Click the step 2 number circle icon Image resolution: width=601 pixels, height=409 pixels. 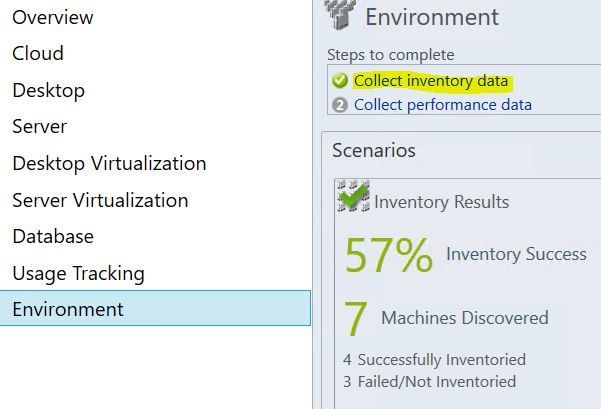click(x=340, y=105)
